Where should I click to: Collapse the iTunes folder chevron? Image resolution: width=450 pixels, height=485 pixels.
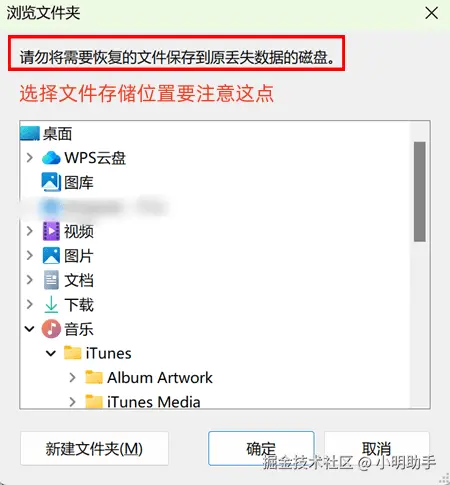(x=51, y=353)
